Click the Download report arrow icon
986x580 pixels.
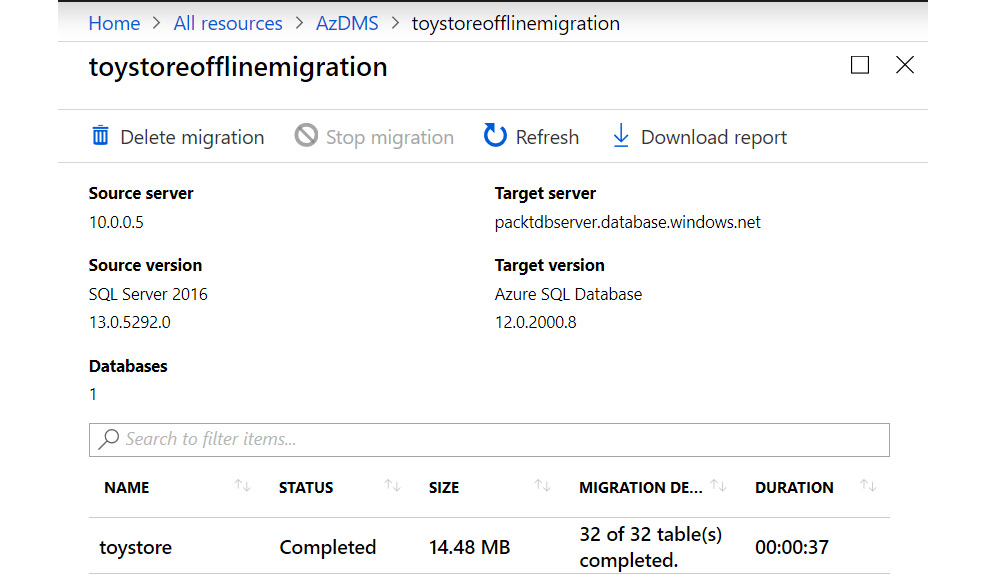click(621, 136)
